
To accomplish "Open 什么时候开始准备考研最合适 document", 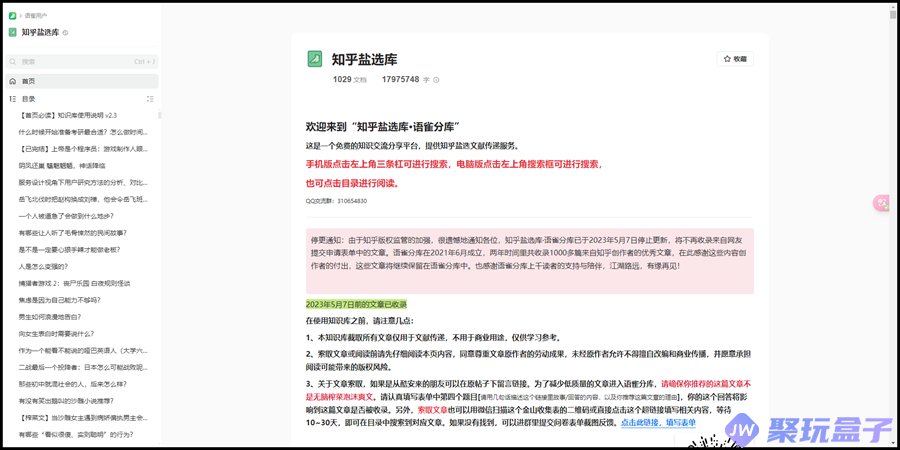I will point(83,132).
